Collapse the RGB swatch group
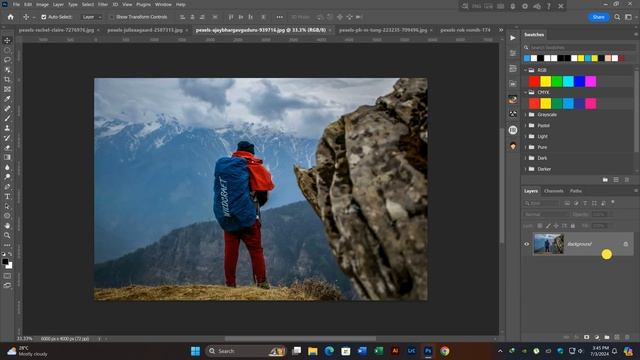Screen dimensions: 640x360 [525, 70]
